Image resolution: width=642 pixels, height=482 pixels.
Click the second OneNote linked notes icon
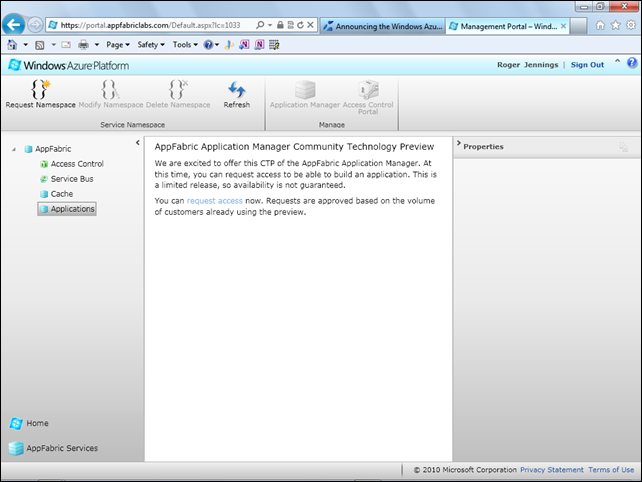coord(259,45)
